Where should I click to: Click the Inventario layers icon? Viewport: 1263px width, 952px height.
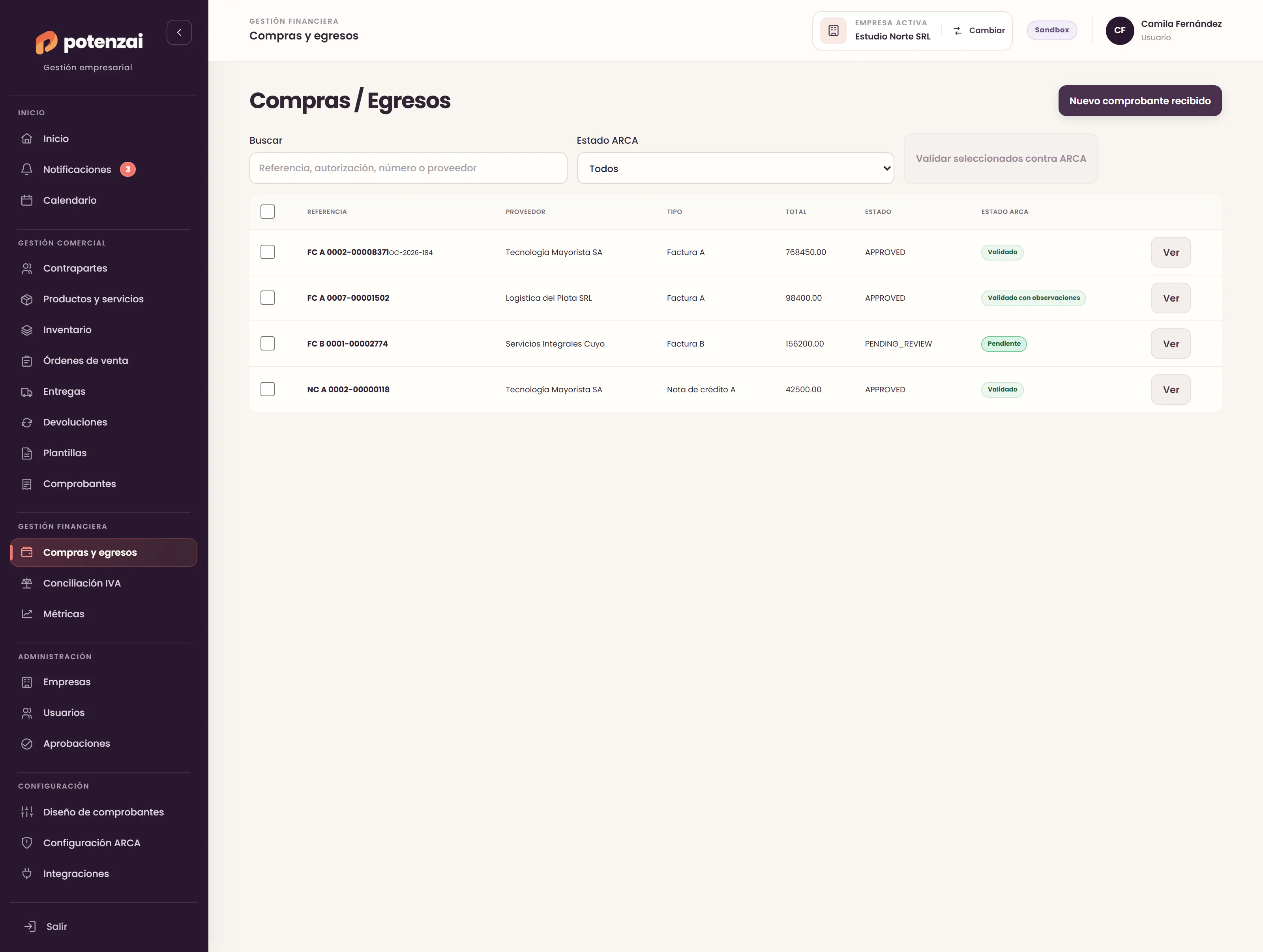click(x=27, y=330)
